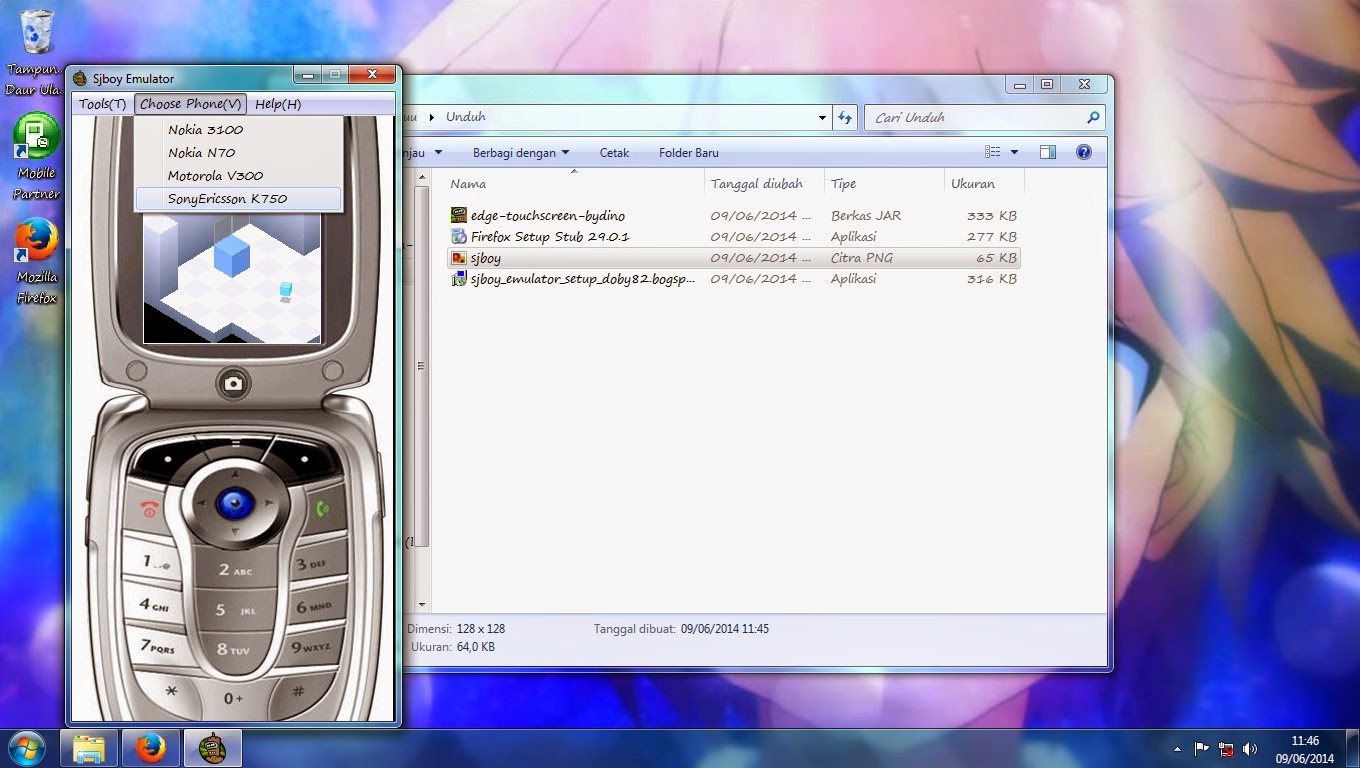This screenshot has height=768, width=1360.
Task: Tap the 8 TUV key on the keypad
Action: click(x=234, y=650)
